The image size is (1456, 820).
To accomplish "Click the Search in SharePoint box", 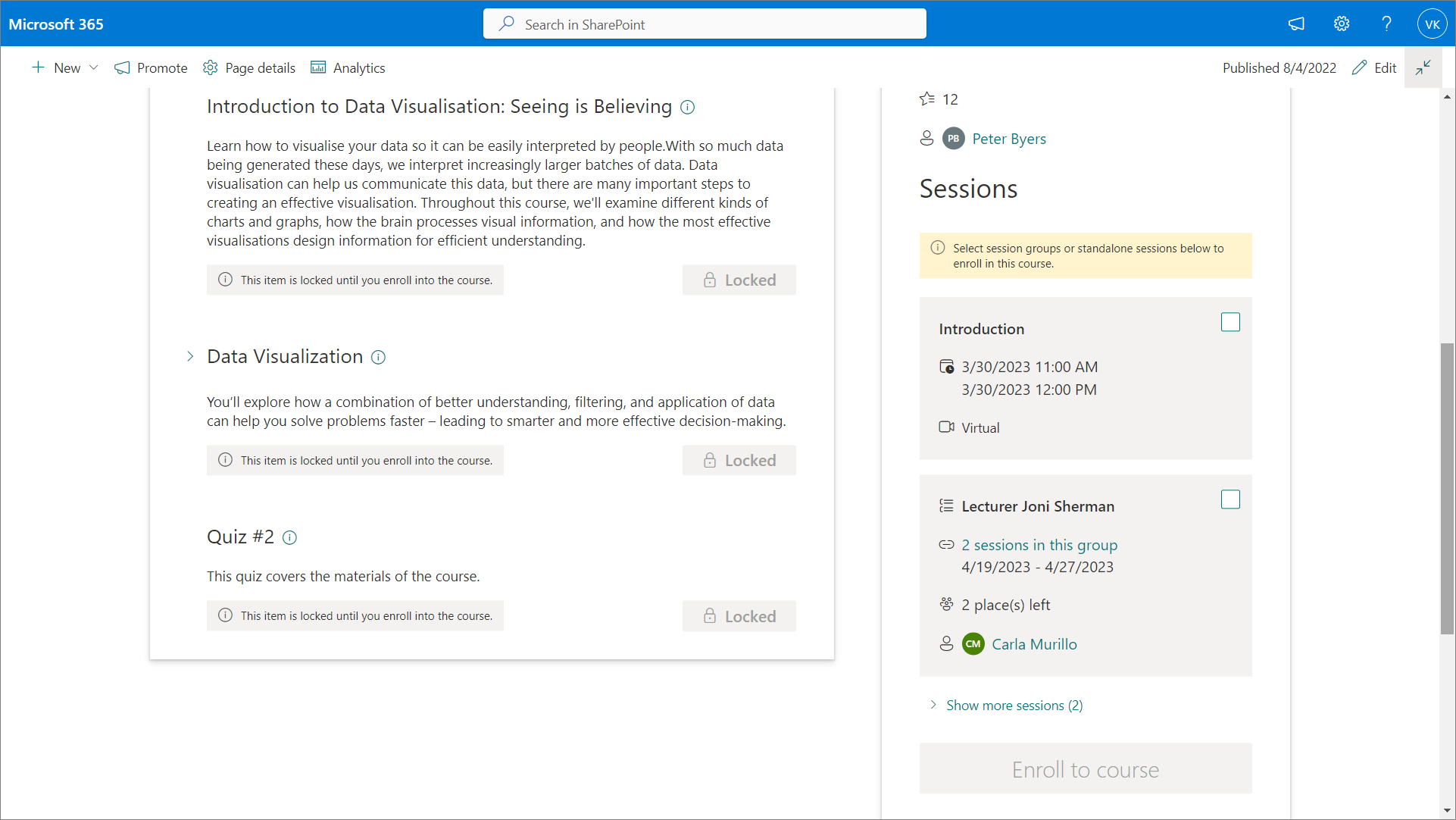I will point(705,24).
